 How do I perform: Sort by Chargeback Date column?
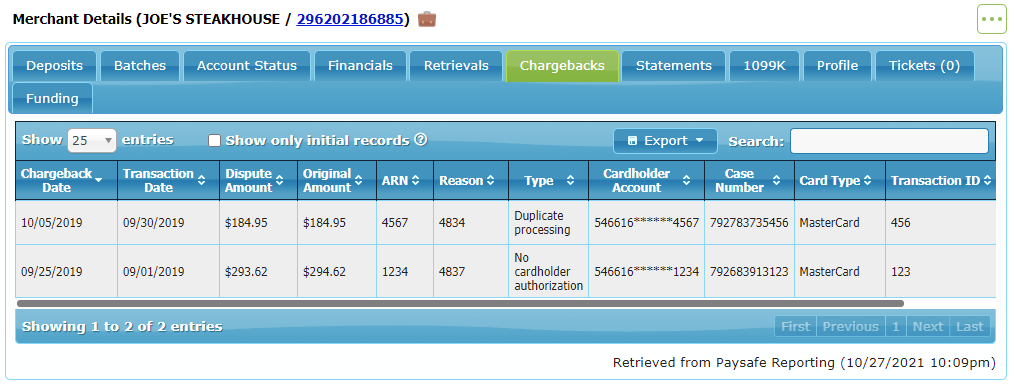[x=67, y=181]
